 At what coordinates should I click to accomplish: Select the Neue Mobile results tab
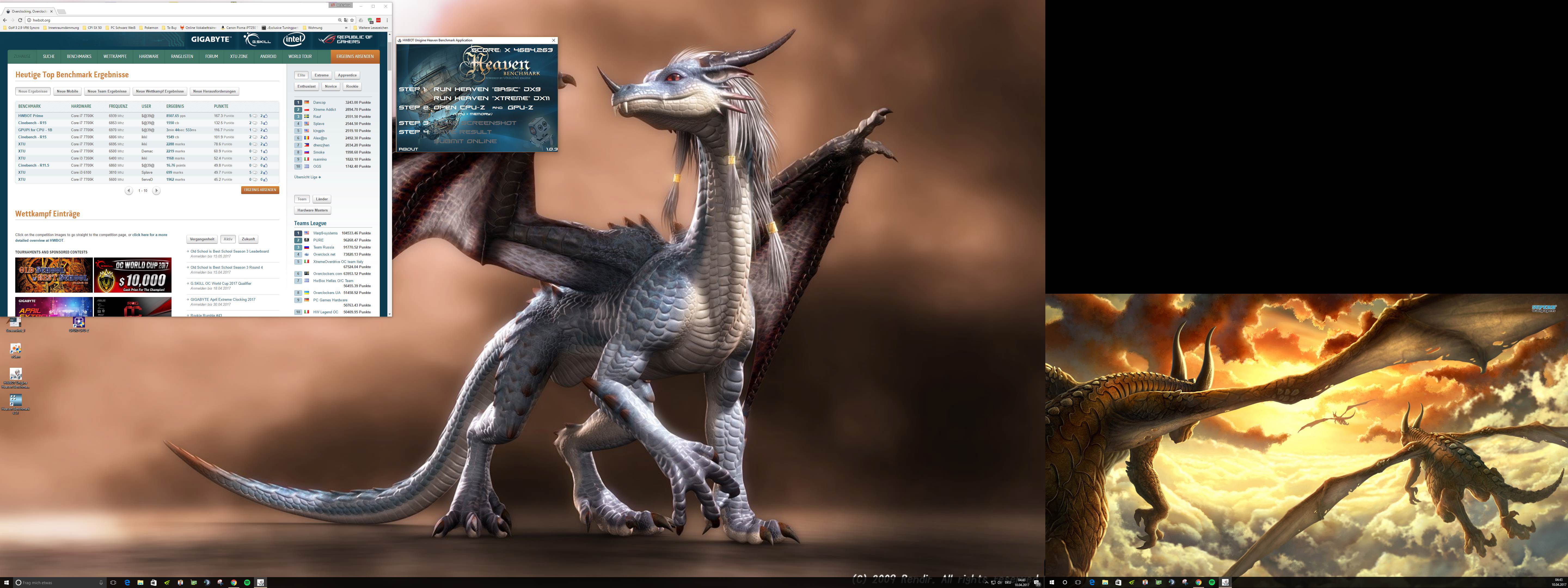(x=68, y=91)
